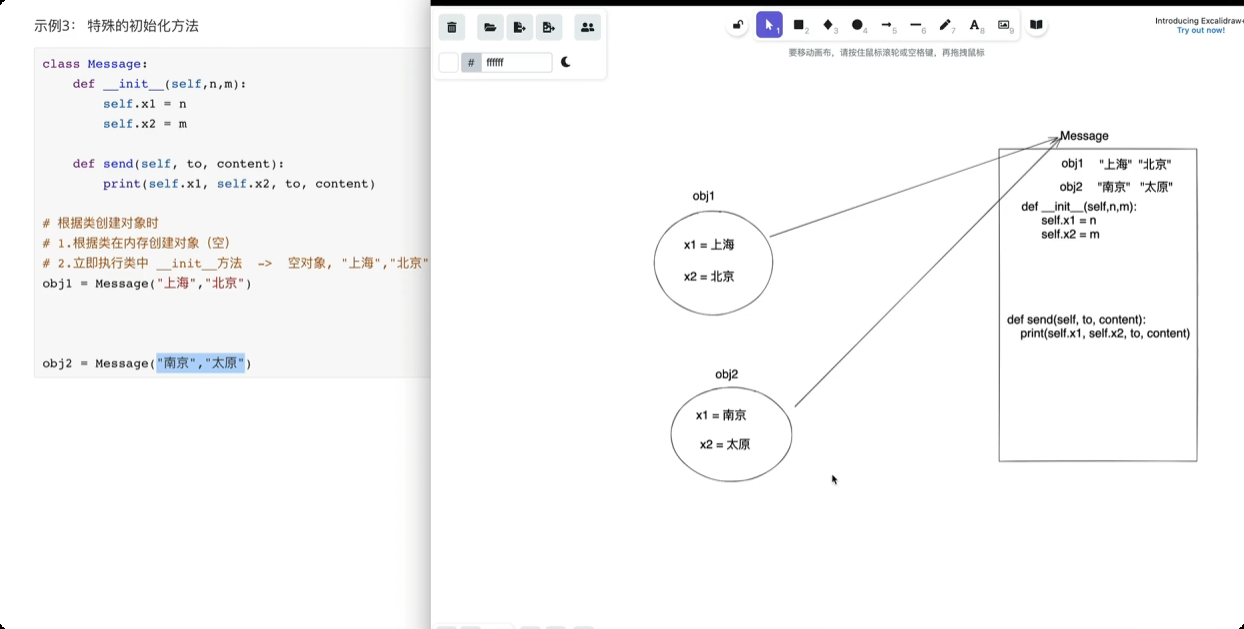The image size is (1244, 629).
Task: Click 'x2 = 北京' text in the canvas
Action: pyautogui.click(x=709, y=276)
